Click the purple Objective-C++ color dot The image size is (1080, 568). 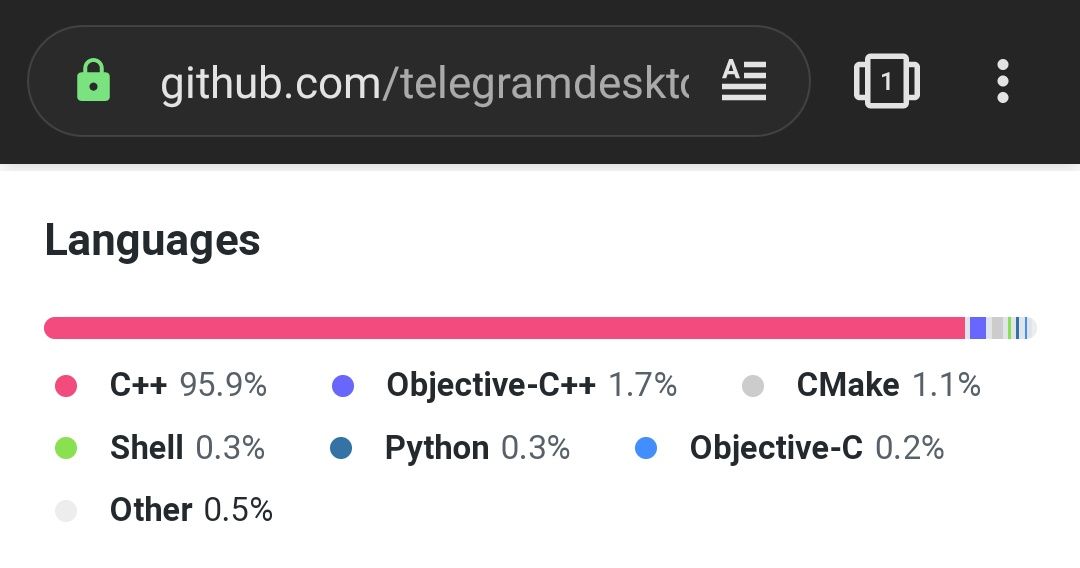pos(343,386)
